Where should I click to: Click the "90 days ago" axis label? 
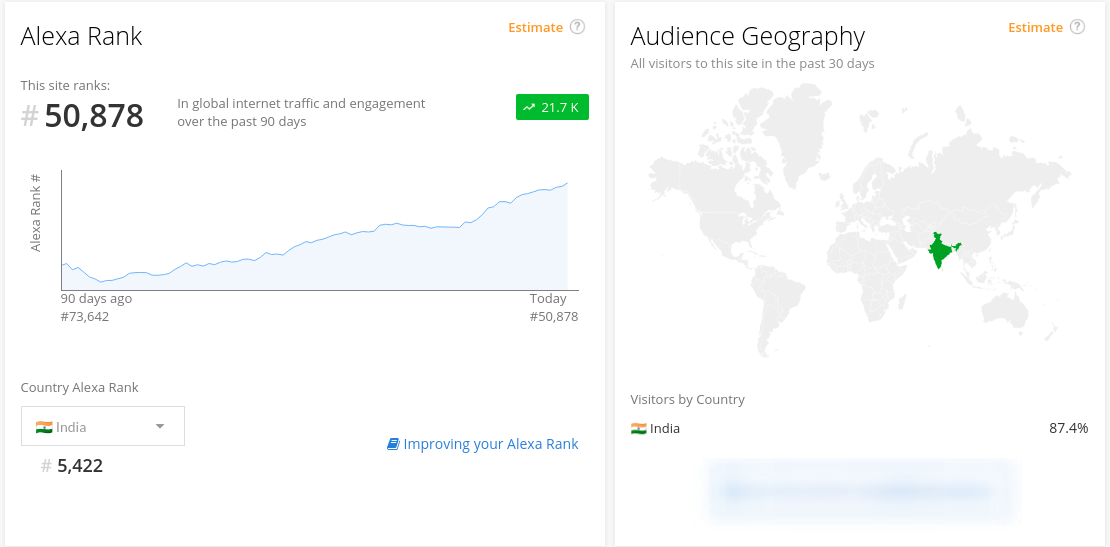point(96,298)
